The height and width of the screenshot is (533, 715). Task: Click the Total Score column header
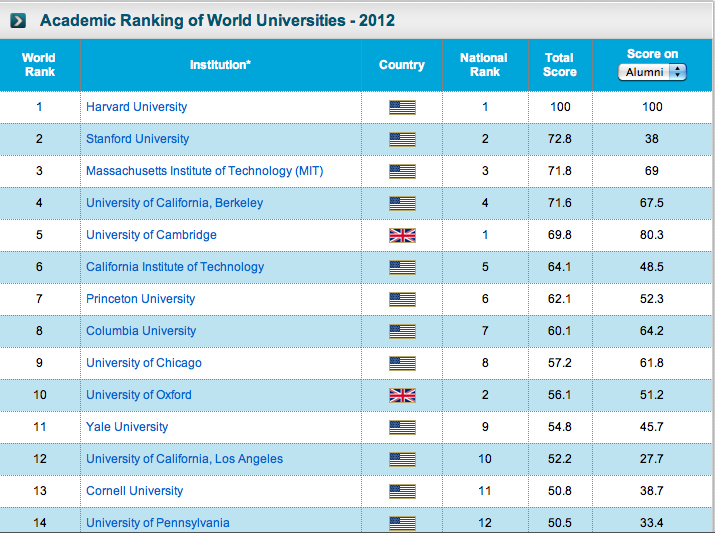tap(560, 65)
